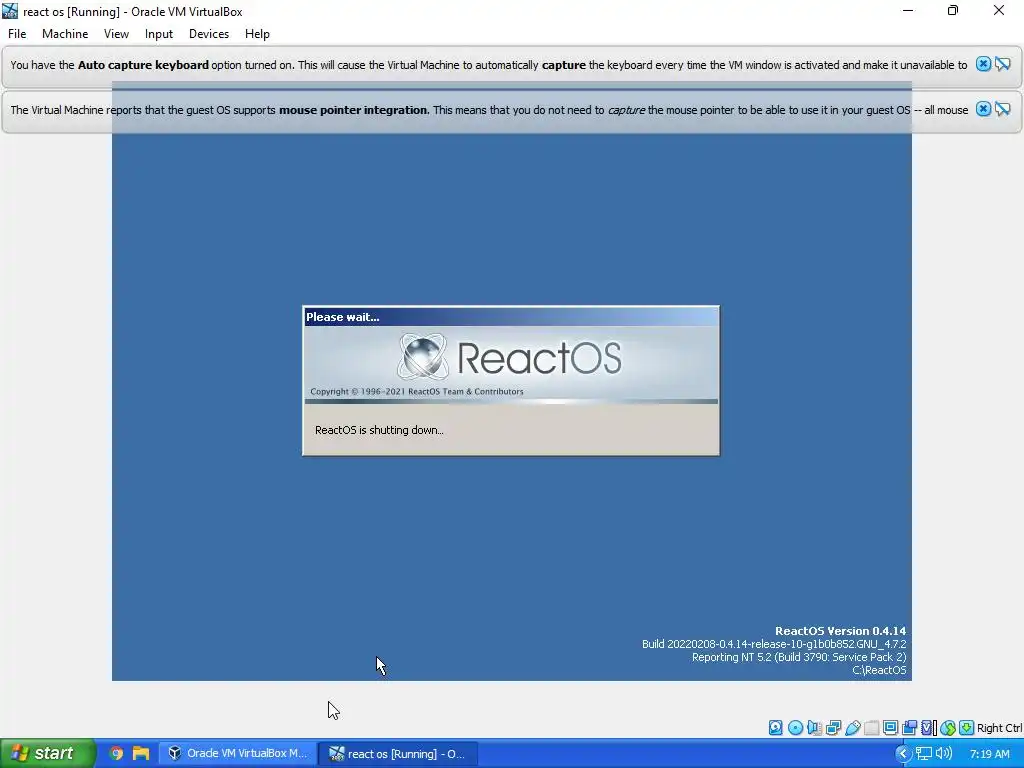The height and width of the screenshot is (768, 1024).
Task: Select react os Running taskbar button
Action: coord(398,753)
